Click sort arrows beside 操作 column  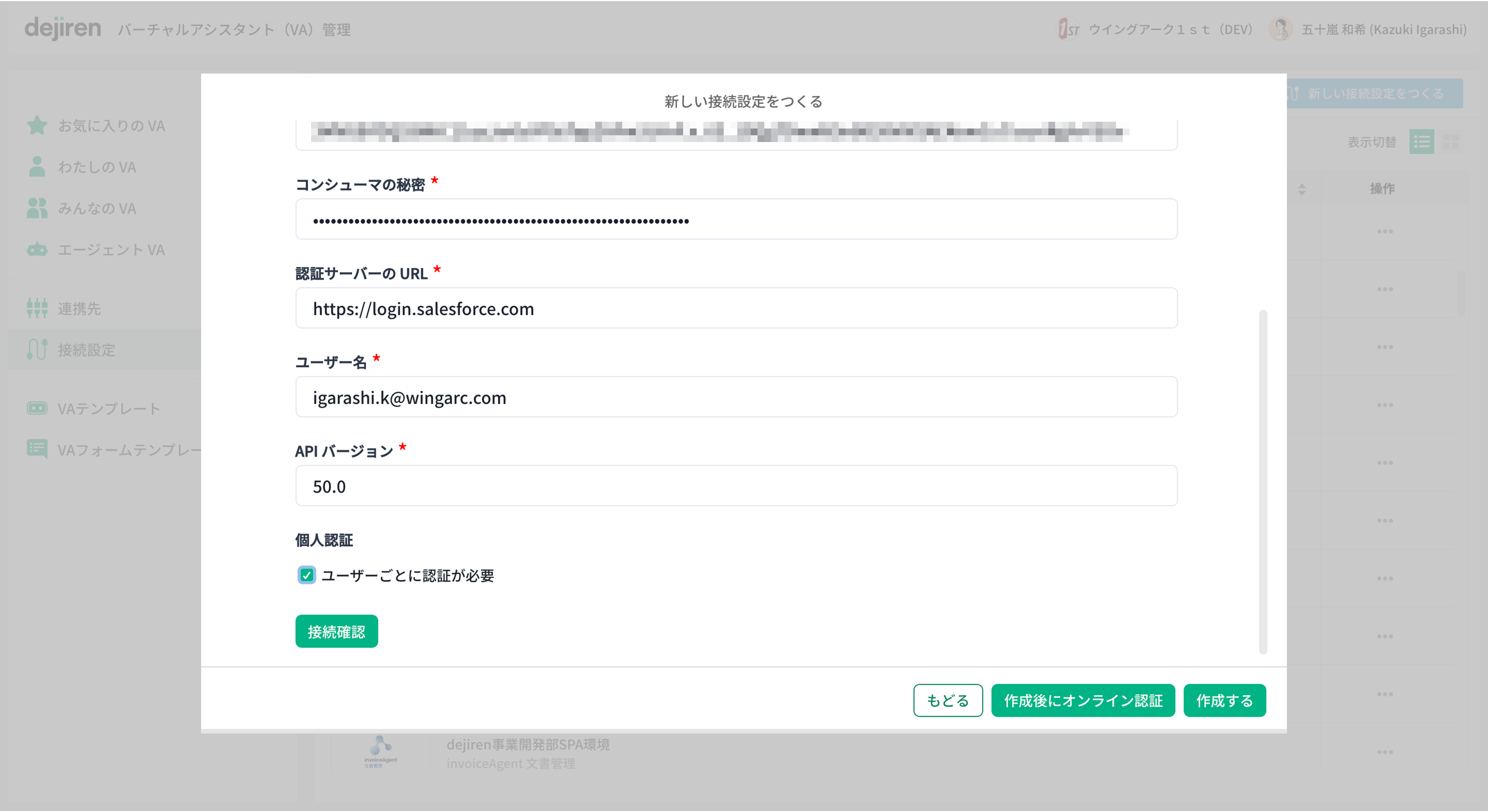(x=1301, y=189)
